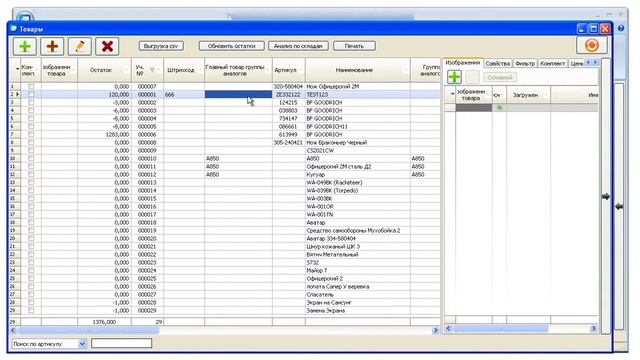Click images panel scrollbar right arrow
This screenshot has width=640, height=360.
593,328
